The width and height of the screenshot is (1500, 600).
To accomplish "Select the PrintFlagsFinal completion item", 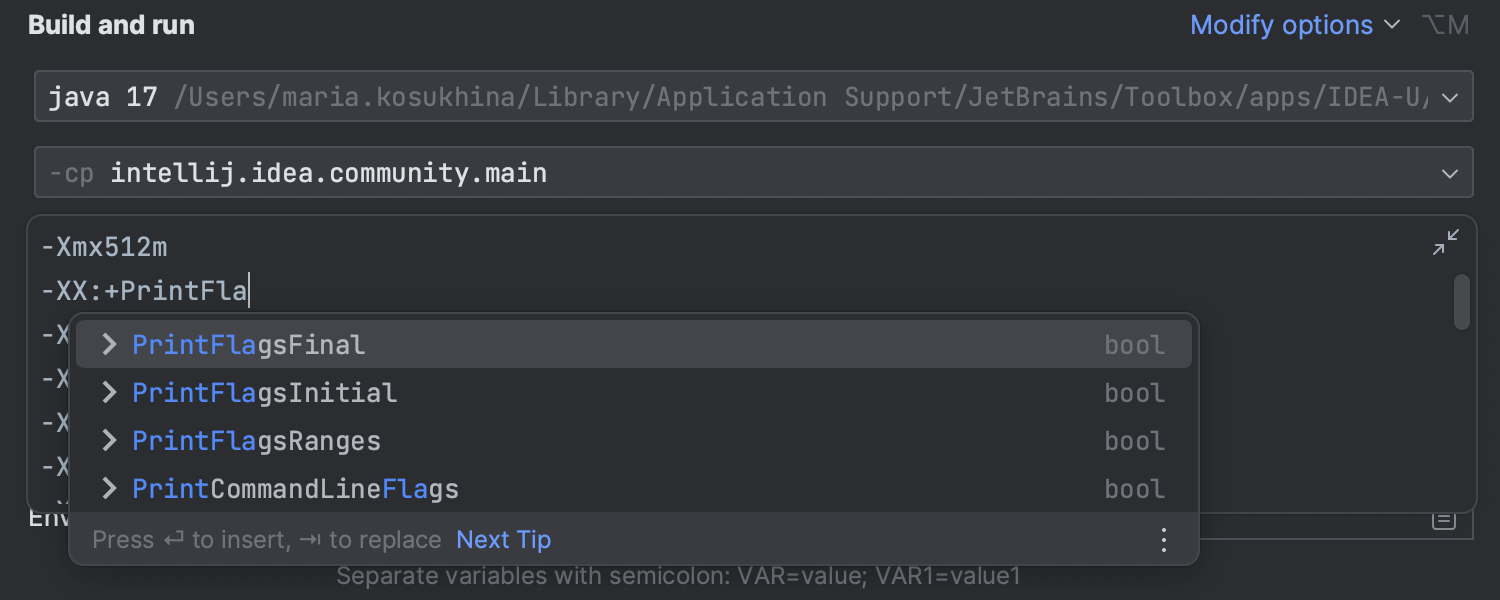I will tap(249, 344).
